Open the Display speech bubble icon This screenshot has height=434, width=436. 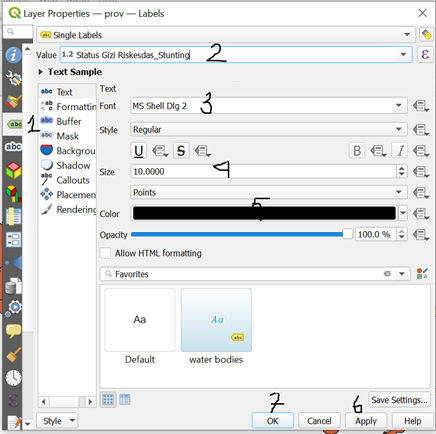pyautogui.click(x=13, y=332)
